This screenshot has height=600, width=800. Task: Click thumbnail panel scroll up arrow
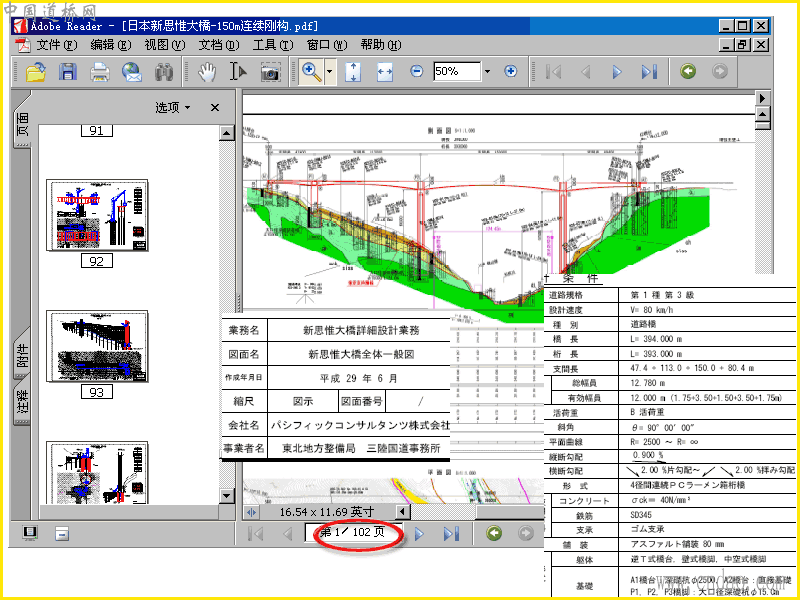227,134
